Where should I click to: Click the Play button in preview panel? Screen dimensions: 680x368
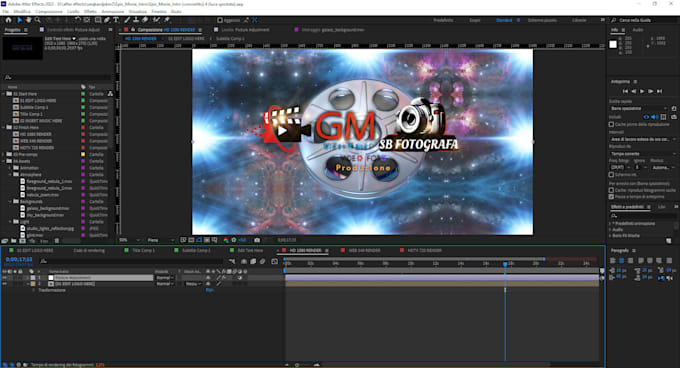click(x=642, y=91)
